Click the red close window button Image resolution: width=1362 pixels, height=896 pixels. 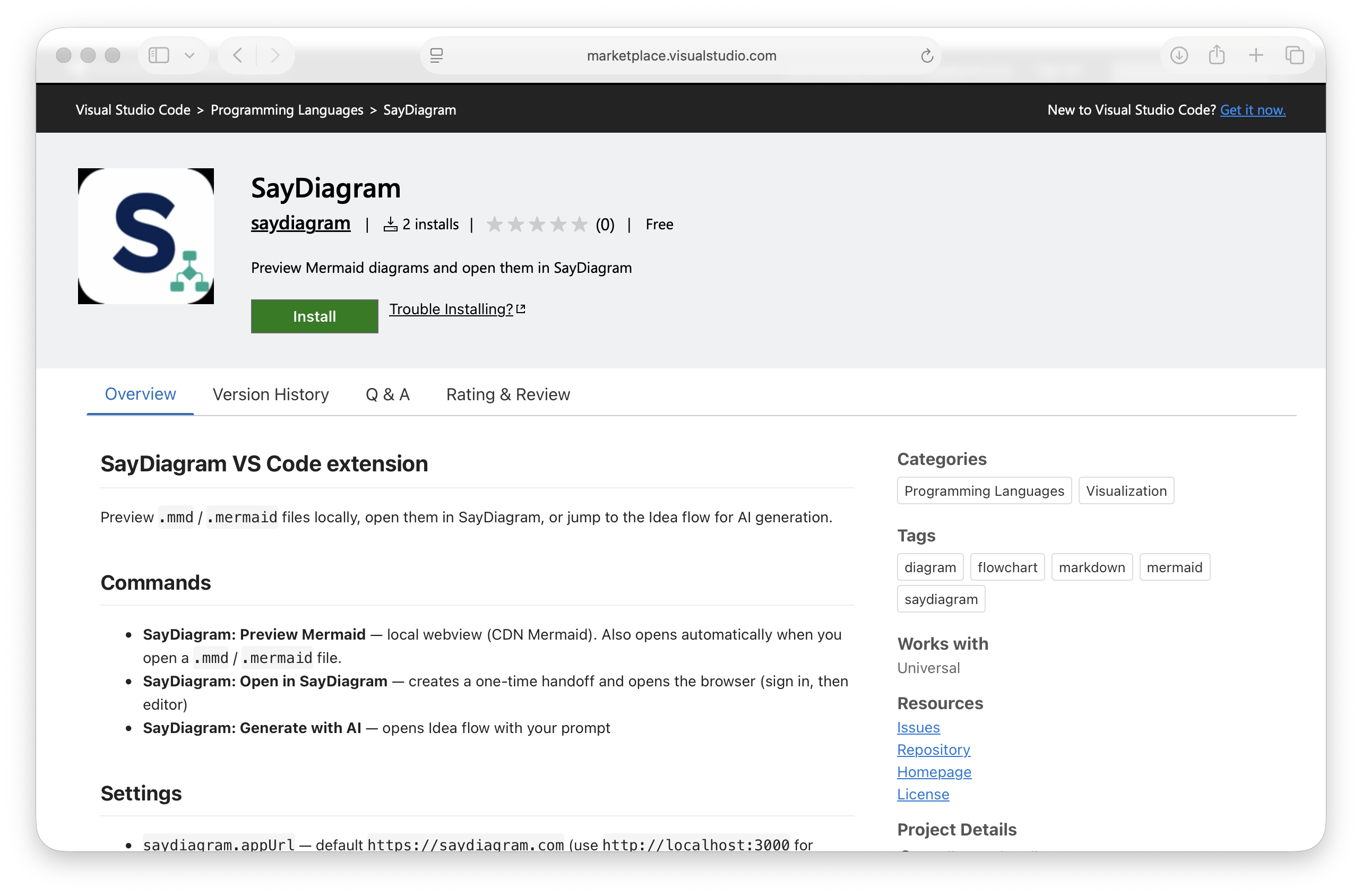(64, 56)
